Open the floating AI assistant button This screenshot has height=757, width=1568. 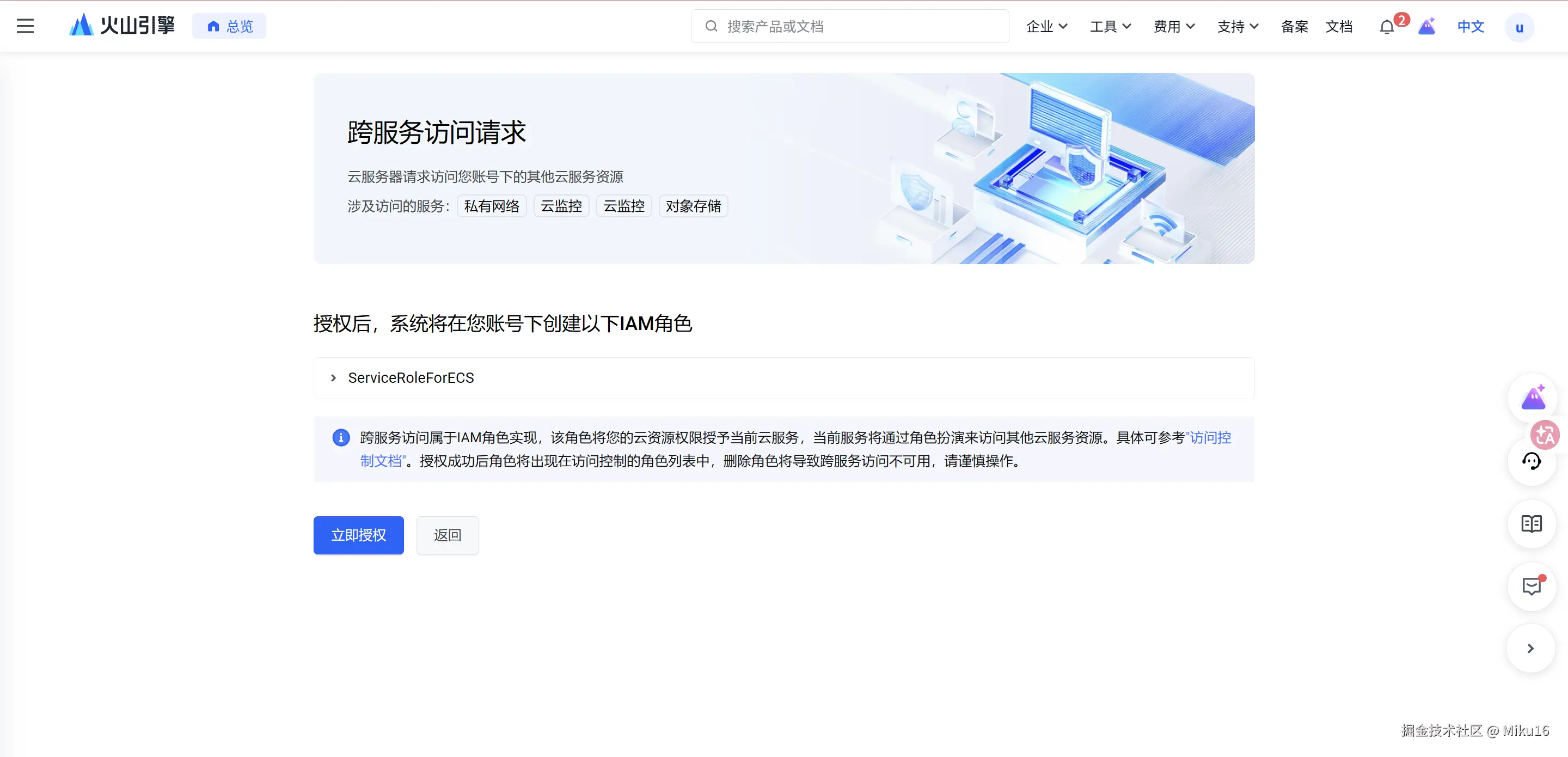[1532, 398]
